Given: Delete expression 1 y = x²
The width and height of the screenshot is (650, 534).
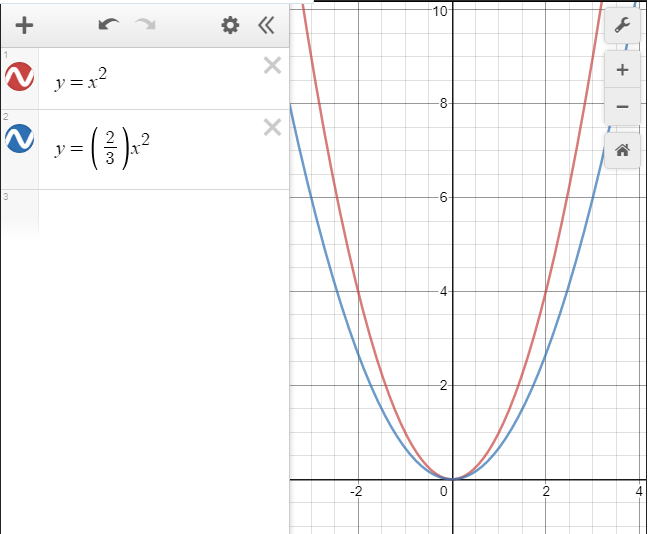Looking at the screenshot, I should coord(272,66).
